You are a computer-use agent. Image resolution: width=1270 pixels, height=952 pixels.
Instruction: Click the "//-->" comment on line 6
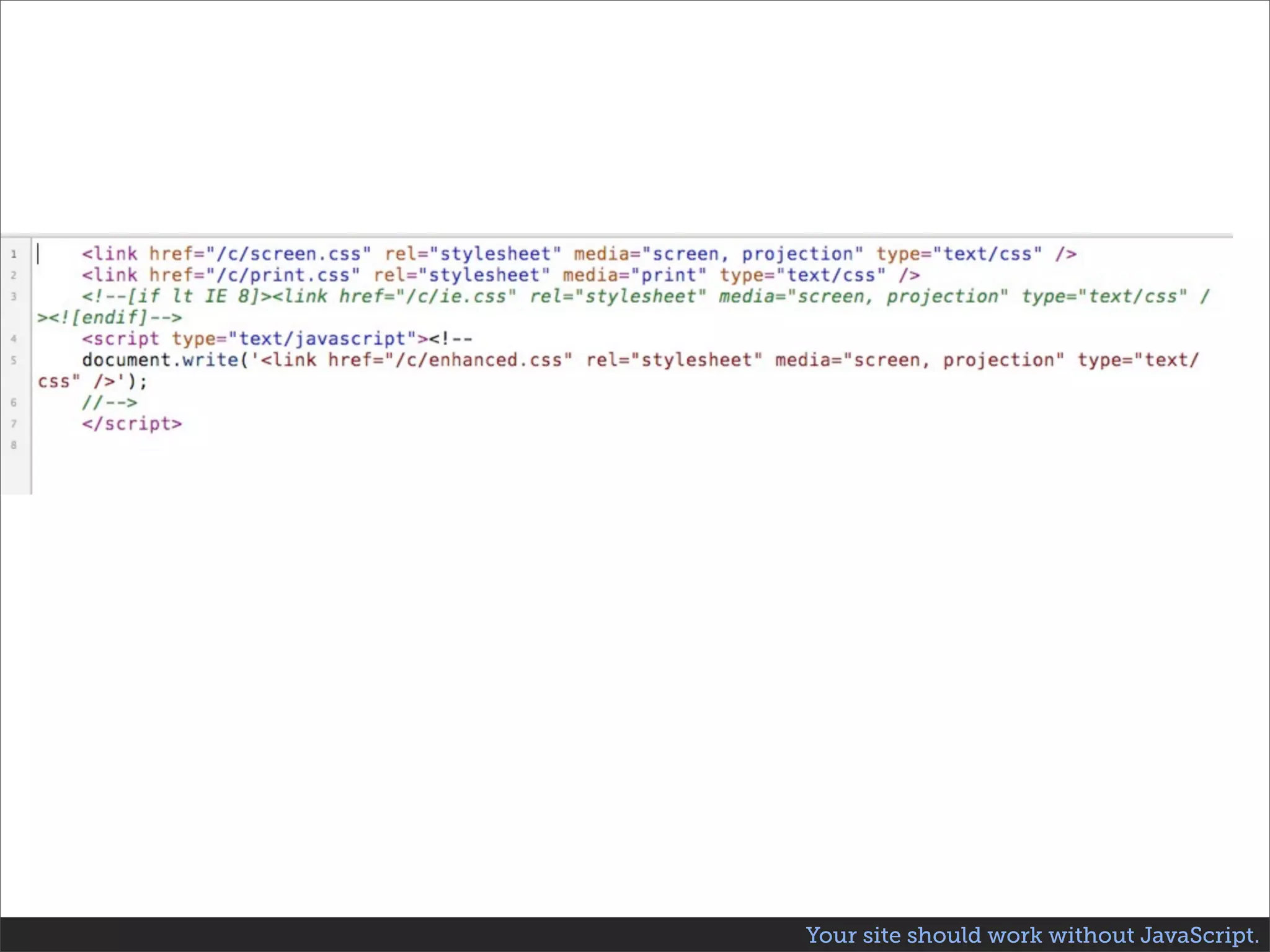[109, 403]
